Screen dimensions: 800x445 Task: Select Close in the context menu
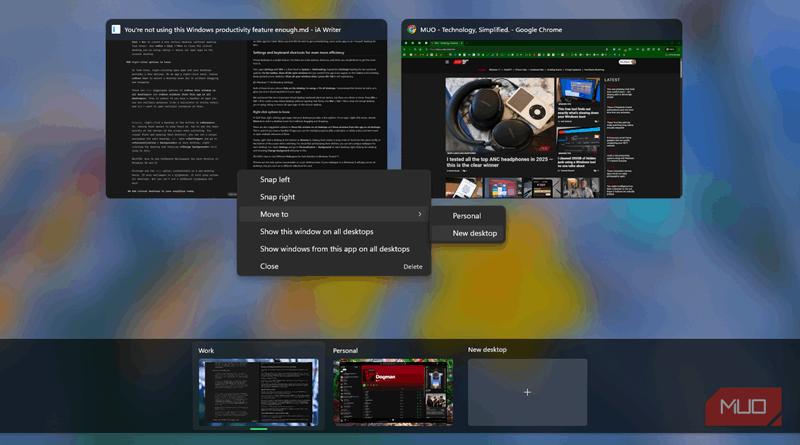pos(269,267)
